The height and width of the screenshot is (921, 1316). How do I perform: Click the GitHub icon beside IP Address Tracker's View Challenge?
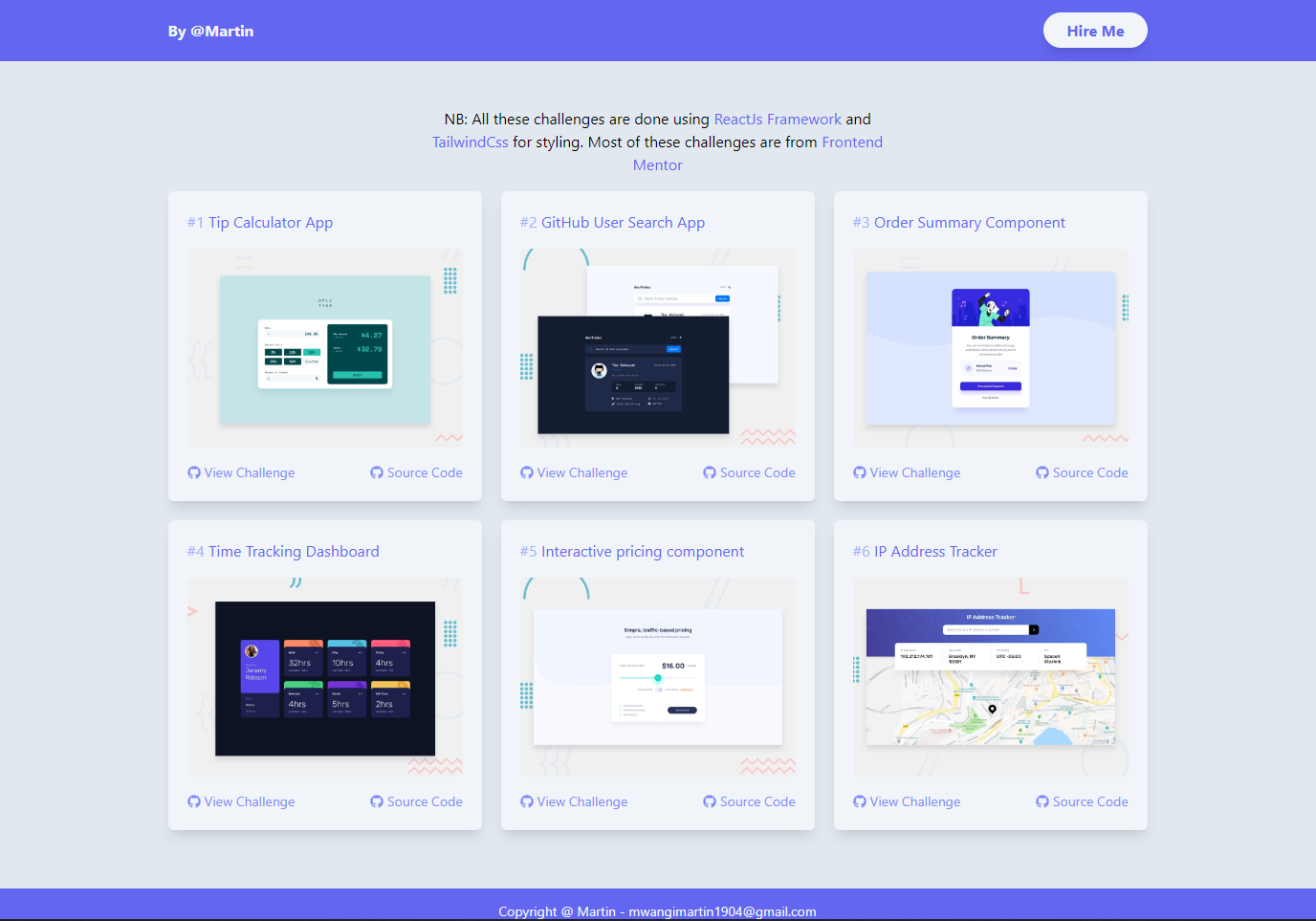pos(858,801)
